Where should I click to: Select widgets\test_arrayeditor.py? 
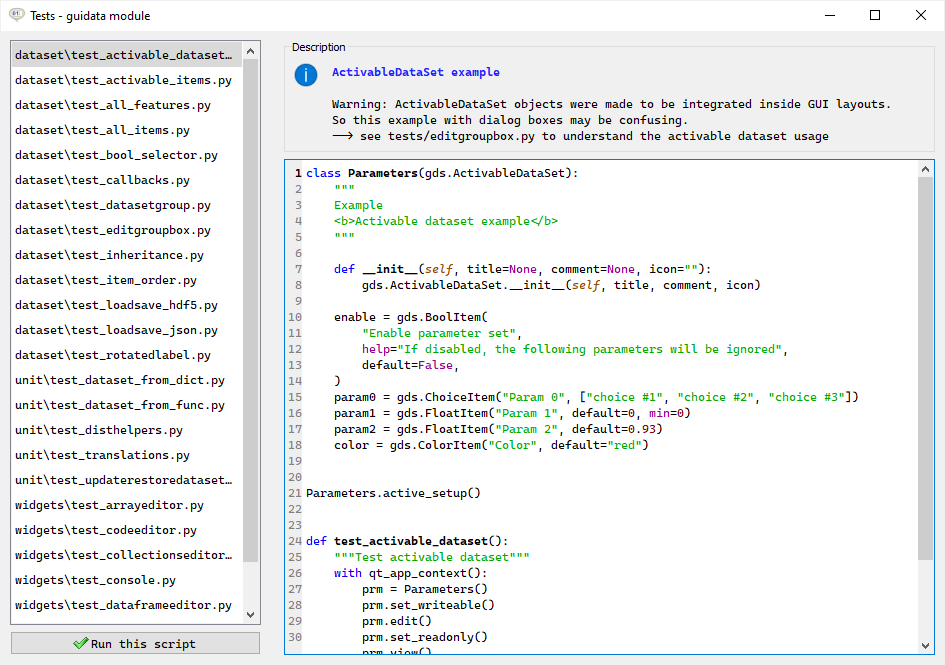point(127,505)
